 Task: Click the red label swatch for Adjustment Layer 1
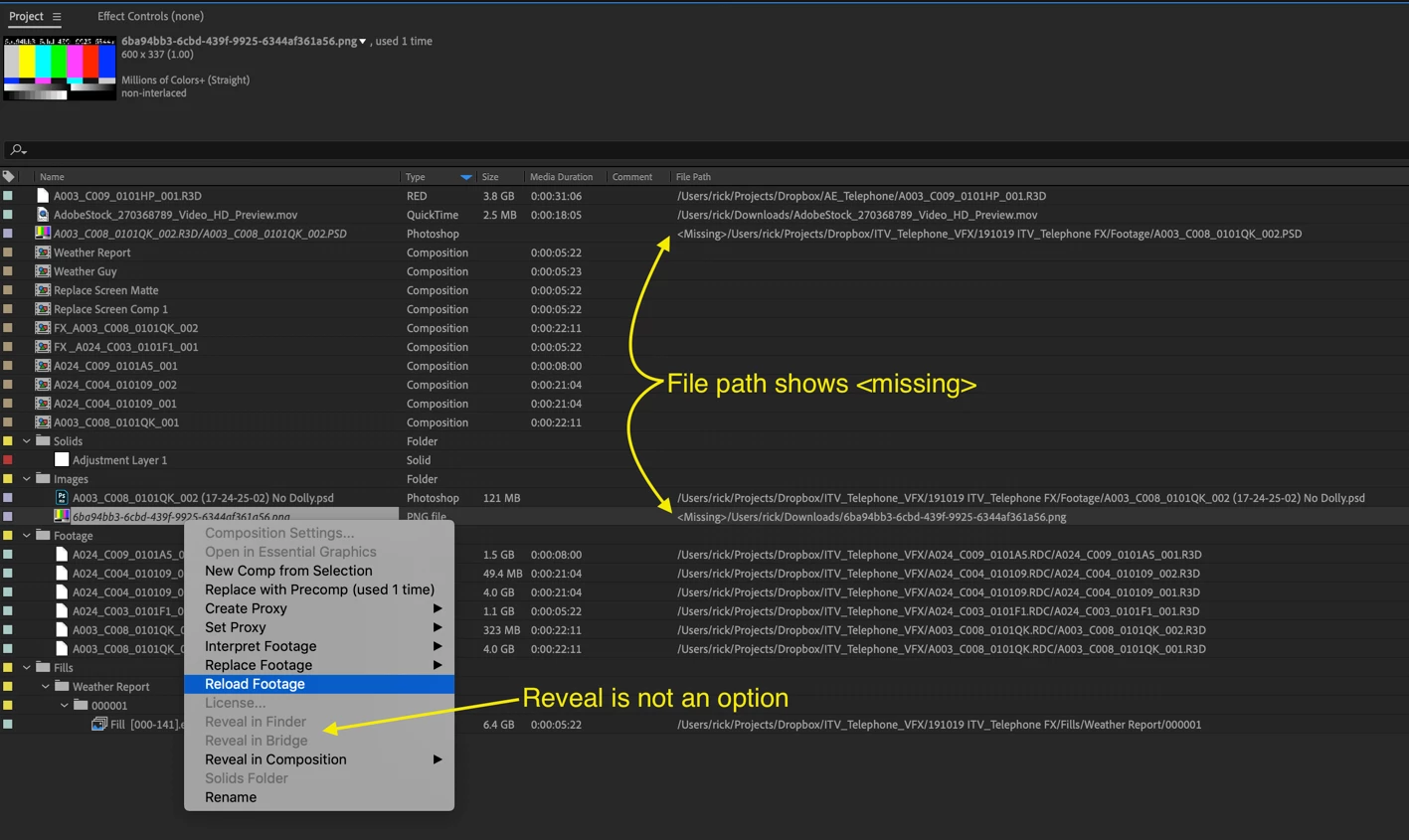coord(8,460)
